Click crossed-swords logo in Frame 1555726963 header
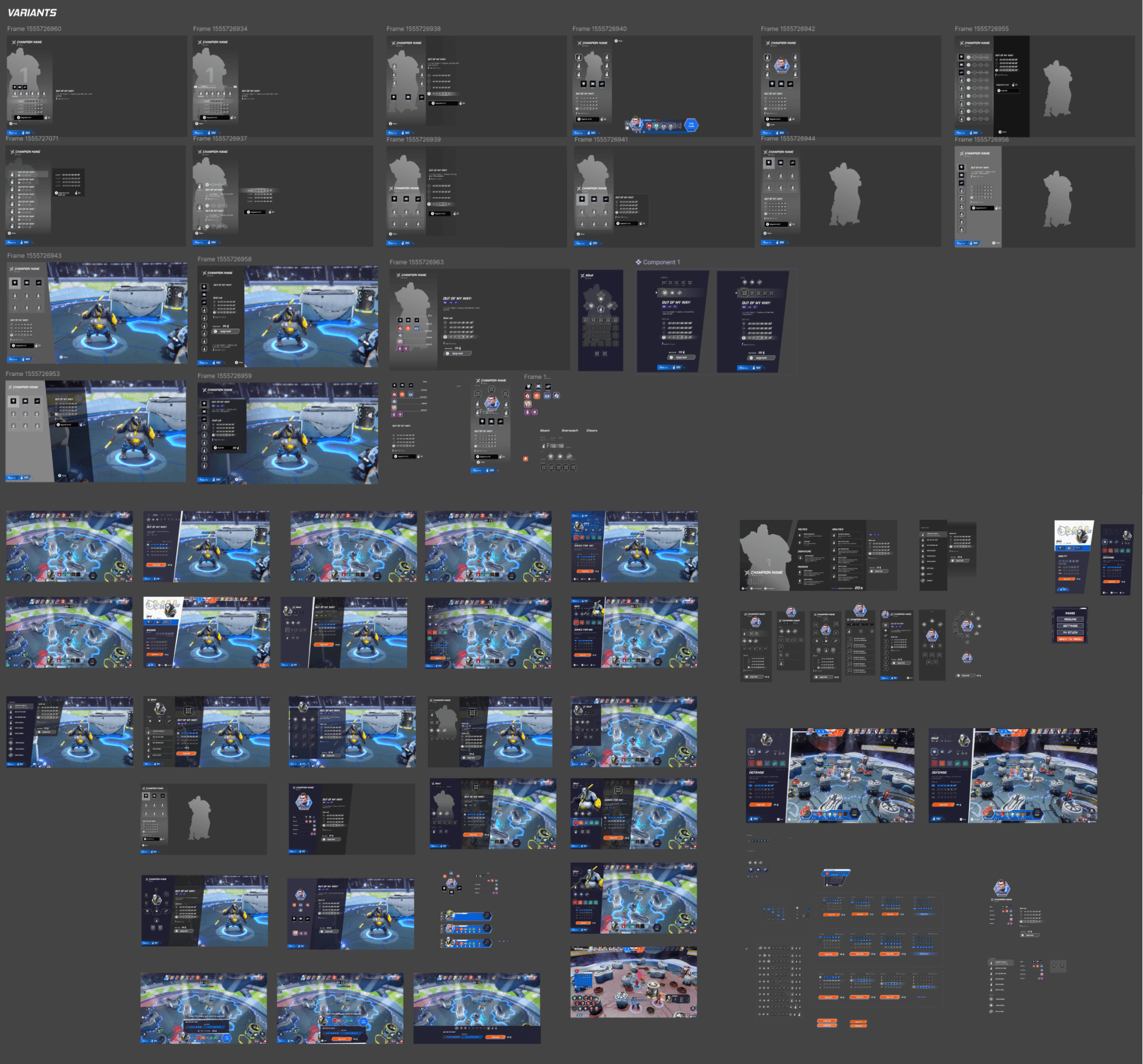Screen dimensions: 1143x1064 click(x=397, y=275)
